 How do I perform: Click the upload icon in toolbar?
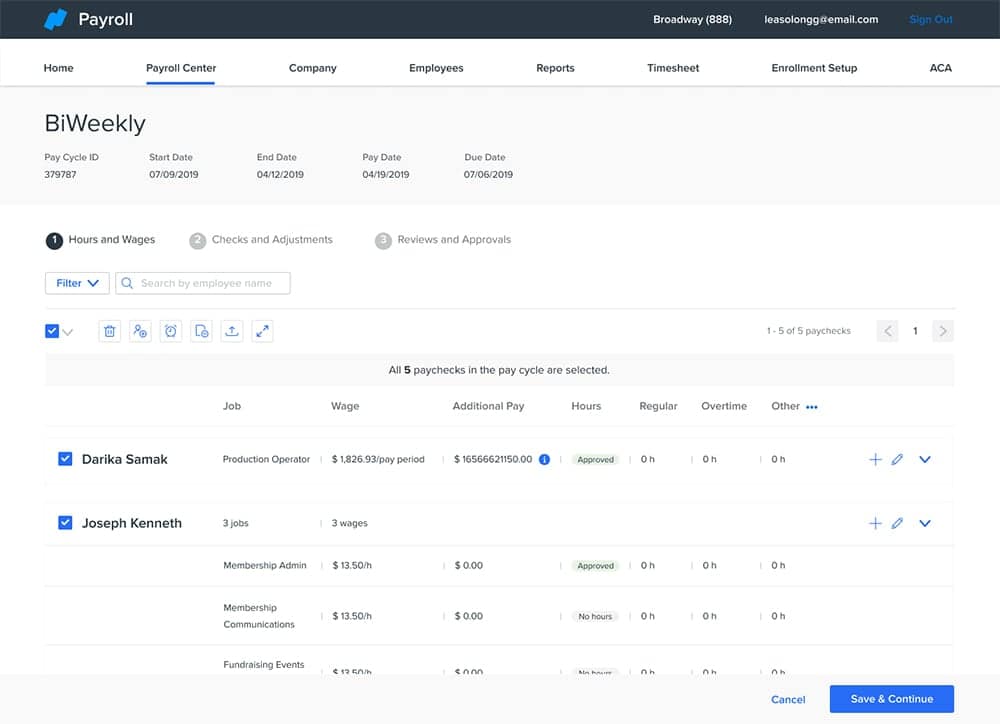pos(232,331)
